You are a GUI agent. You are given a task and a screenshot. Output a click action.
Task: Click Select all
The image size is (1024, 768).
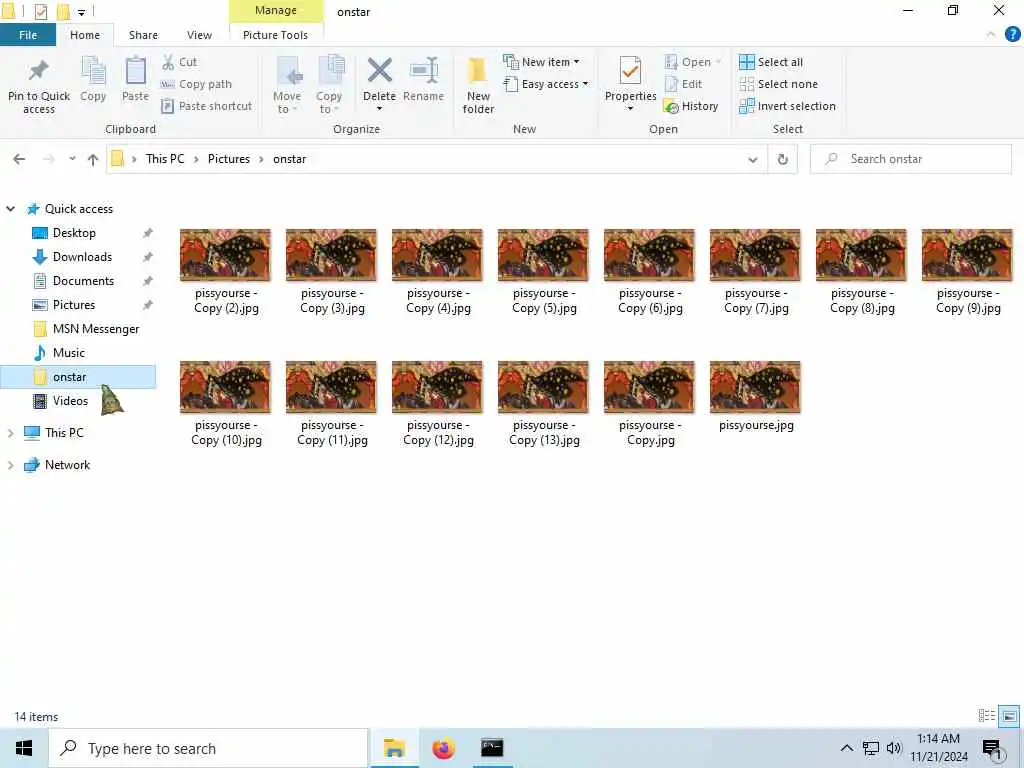pos(771,62)
